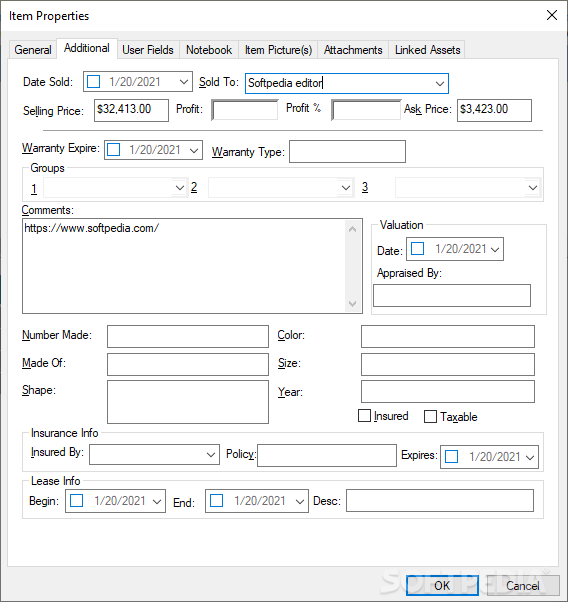This screenshot has width=568, height=608.
Task: Click the Size field
Action: [x=448, y=364]
